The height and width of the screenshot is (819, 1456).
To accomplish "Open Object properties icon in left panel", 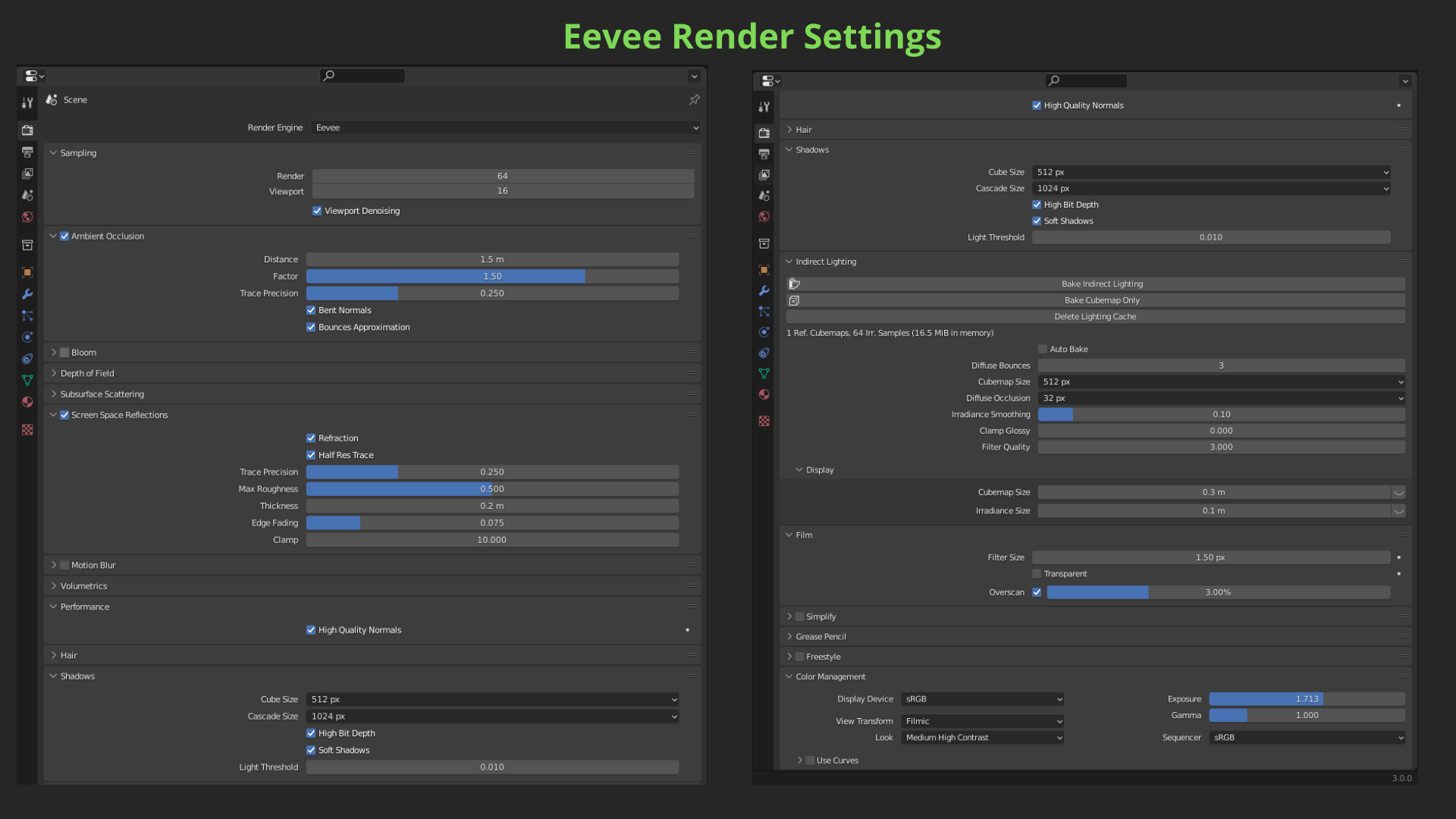I will pos(27,272).
